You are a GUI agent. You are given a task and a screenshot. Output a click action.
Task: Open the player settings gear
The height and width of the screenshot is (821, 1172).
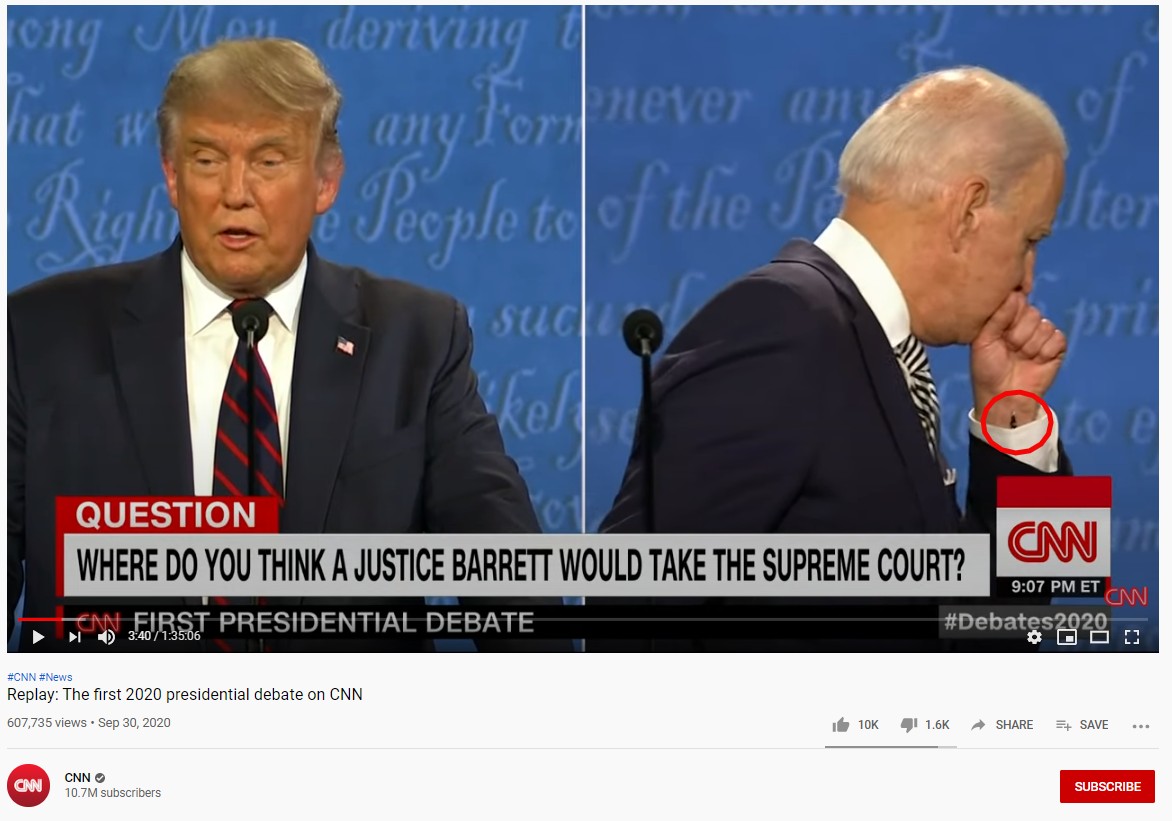(x=1034, y=637)
